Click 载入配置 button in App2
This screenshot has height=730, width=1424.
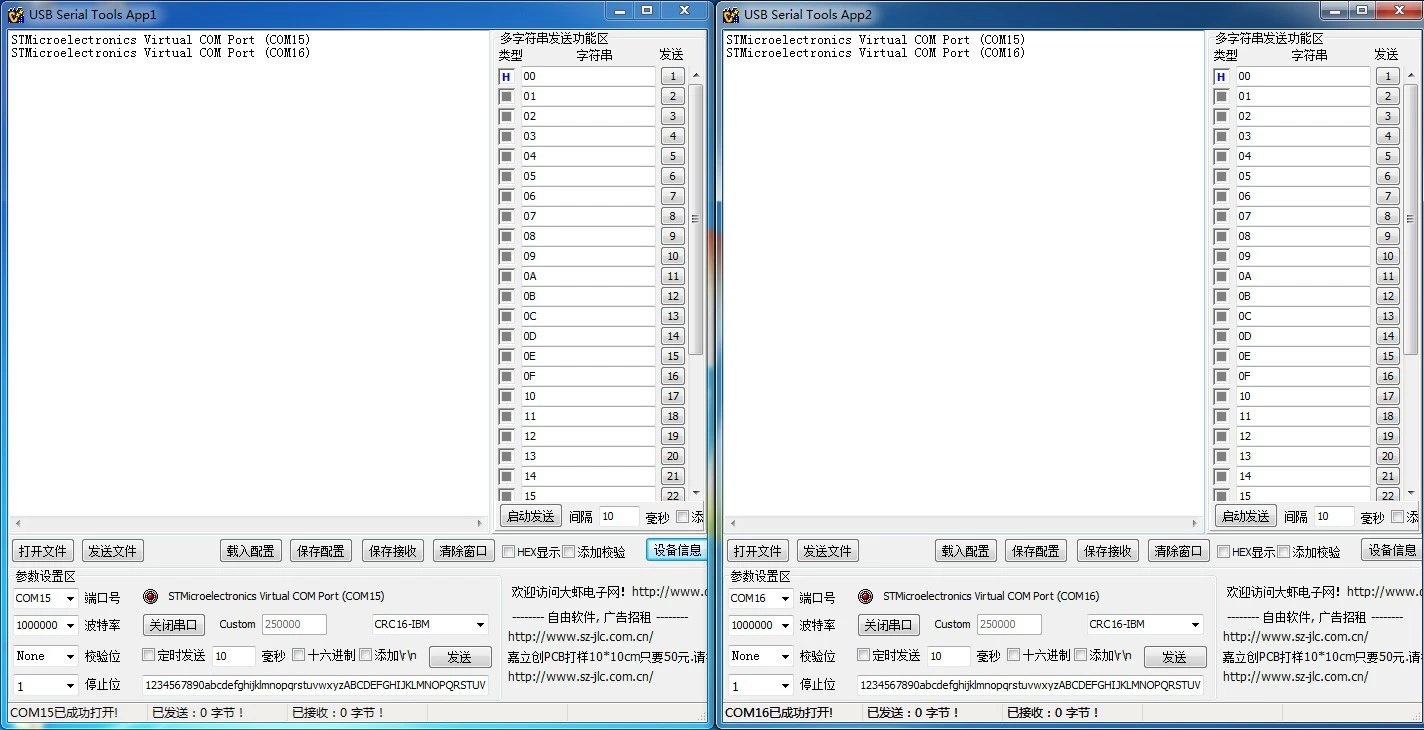[966, 551]
